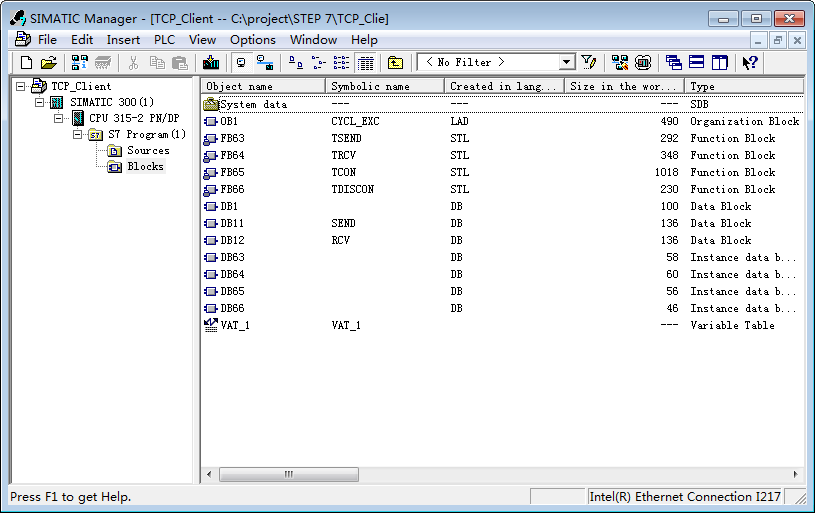
Task: Open the View menu
Action: [202, 40]
